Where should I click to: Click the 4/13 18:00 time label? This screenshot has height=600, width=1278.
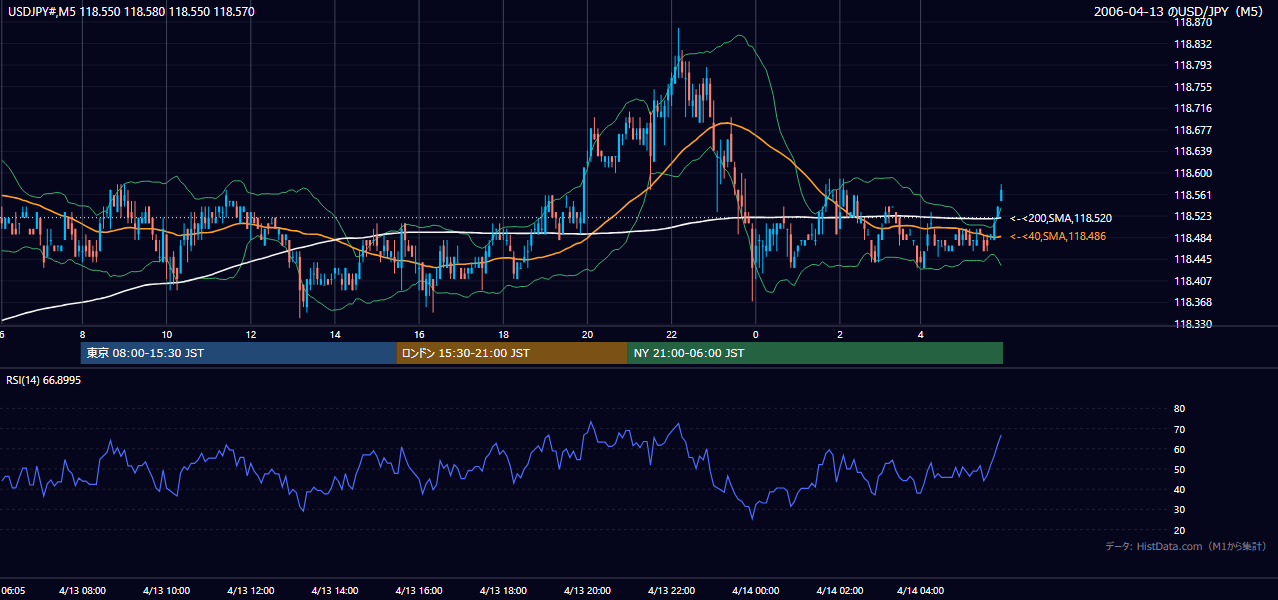click(x=503, y=591)
